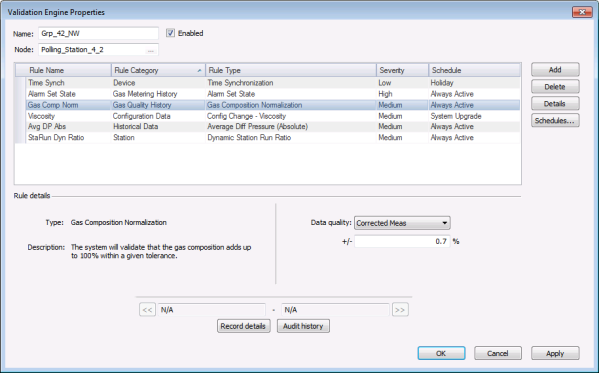The image size is (599, 373).
Task: Sort by Rule Category column header
Action: 158,70
